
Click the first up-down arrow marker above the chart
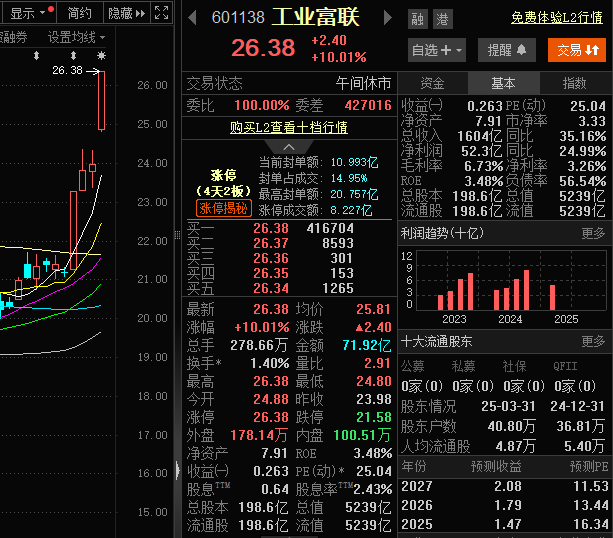36,56
